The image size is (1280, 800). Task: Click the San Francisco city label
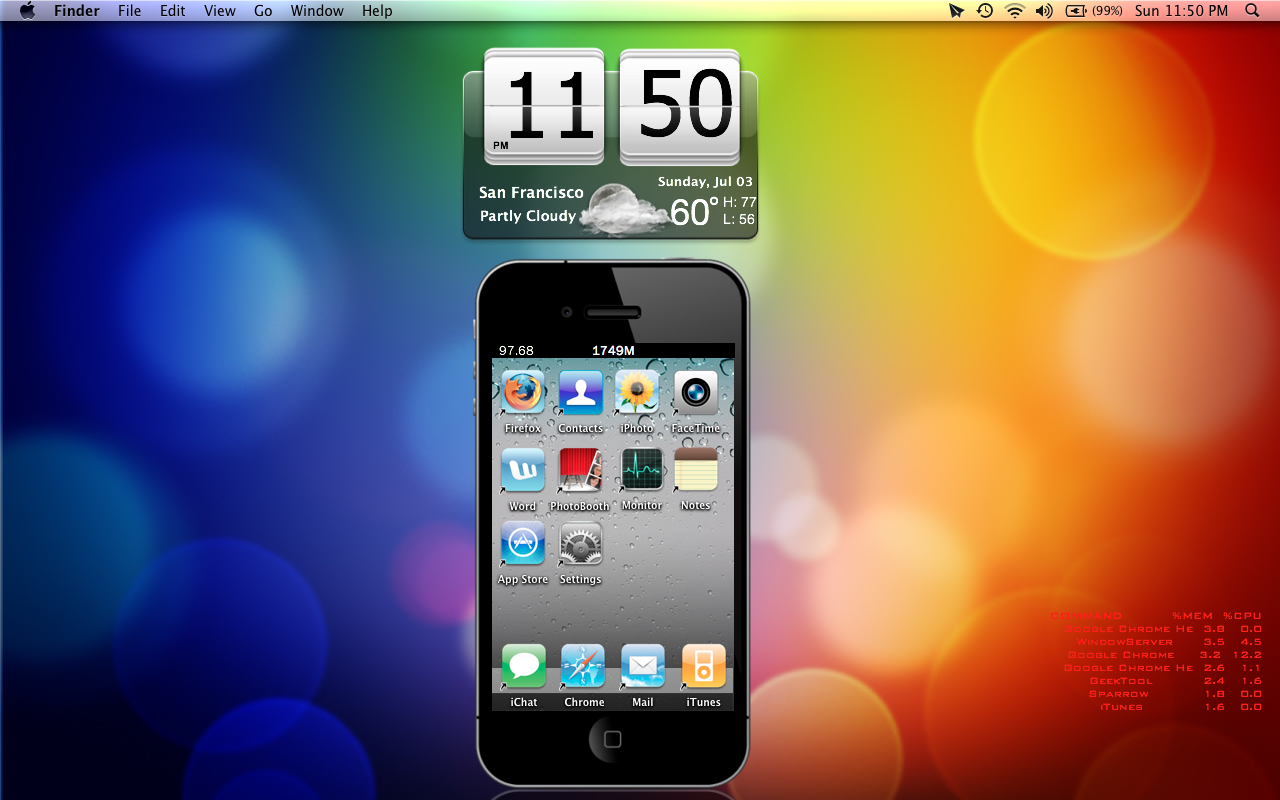pos(531,193)
